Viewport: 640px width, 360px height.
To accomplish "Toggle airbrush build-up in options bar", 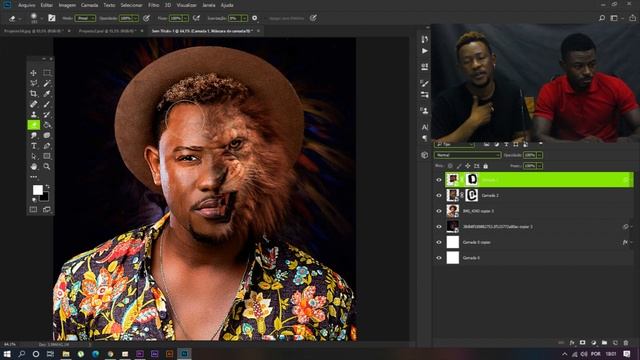I will pyautogui.click(x=196, y=18).
